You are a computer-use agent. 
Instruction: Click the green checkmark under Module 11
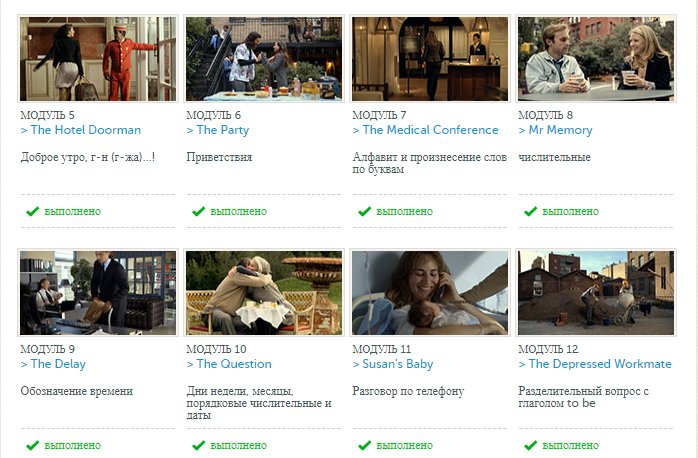pyautogui.click(x=365, y=445)
